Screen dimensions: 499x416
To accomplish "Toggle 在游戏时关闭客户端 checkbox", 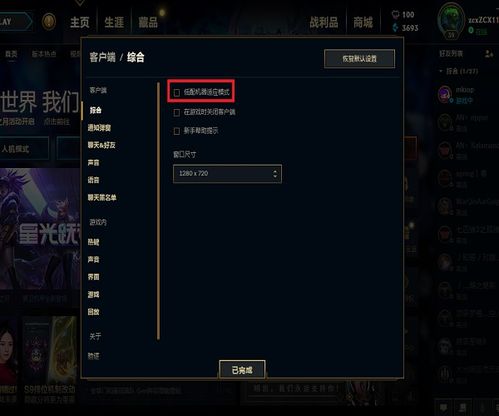I will [177, 112].
